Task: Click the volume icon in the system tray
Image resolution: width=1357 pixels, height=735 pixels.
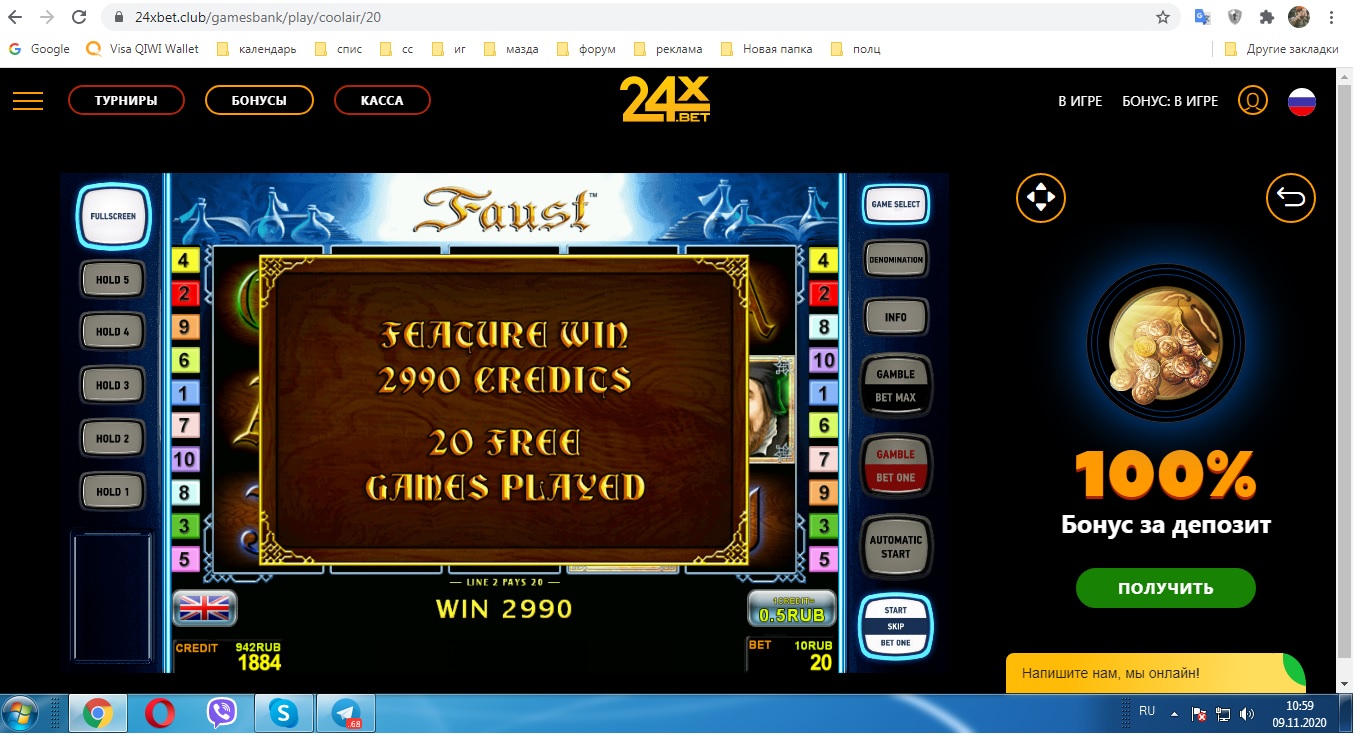Action: [1246, 714]
